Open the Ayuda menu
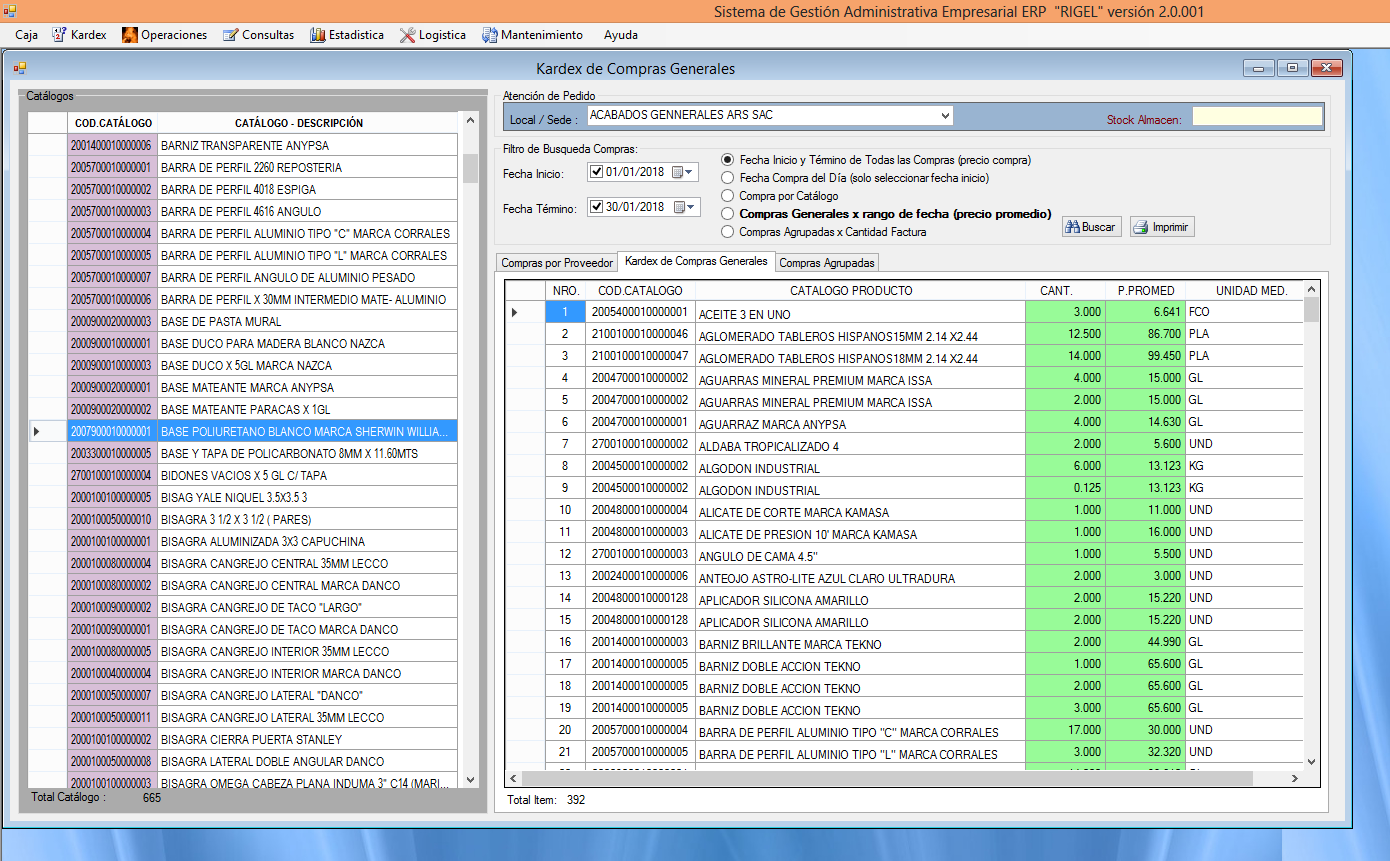Image resolution: width=1390 pixels, height=861 pixels. click(620, 34)
